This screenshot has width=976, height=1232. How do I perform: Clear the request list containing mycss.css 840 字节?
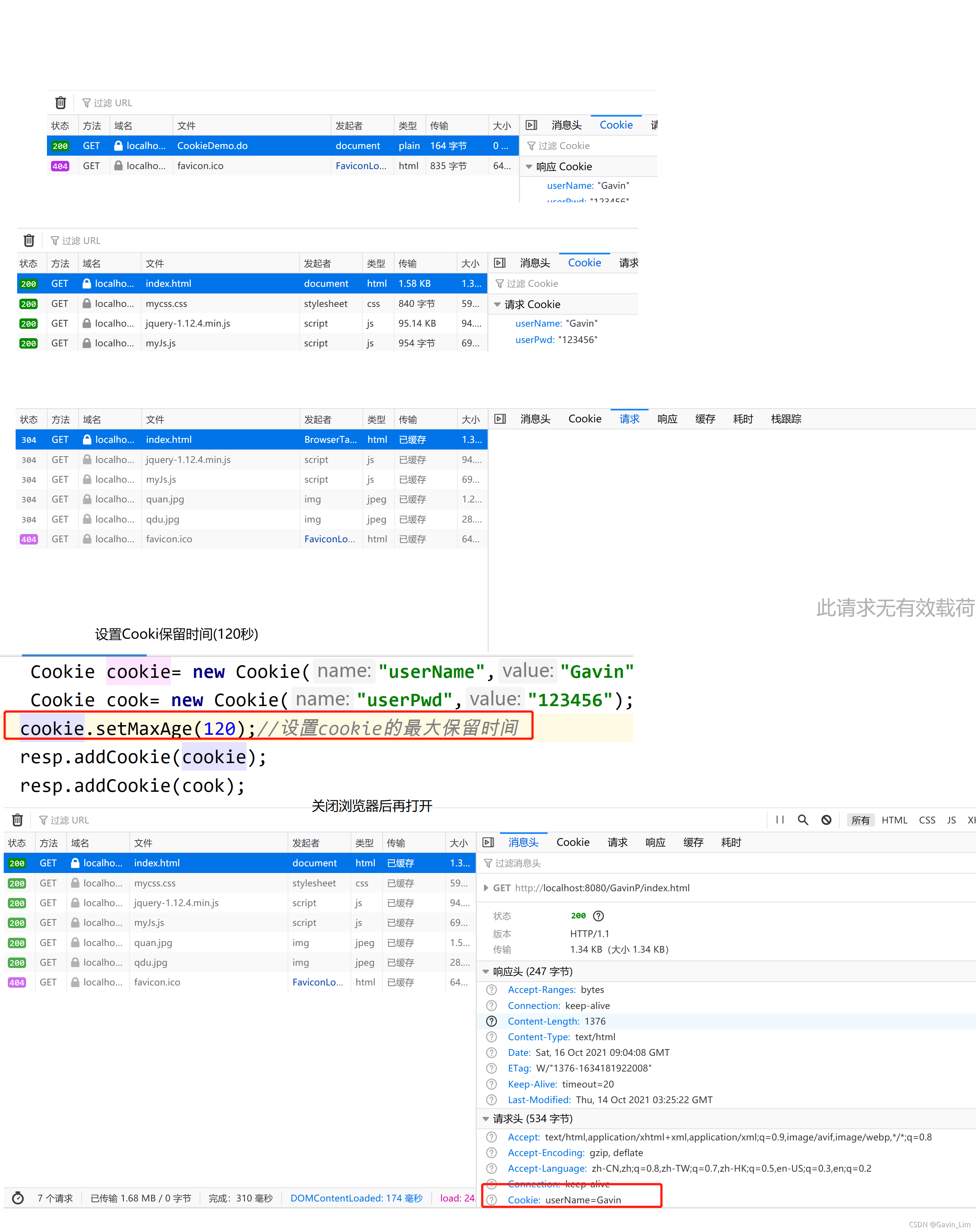coord(29,241)
